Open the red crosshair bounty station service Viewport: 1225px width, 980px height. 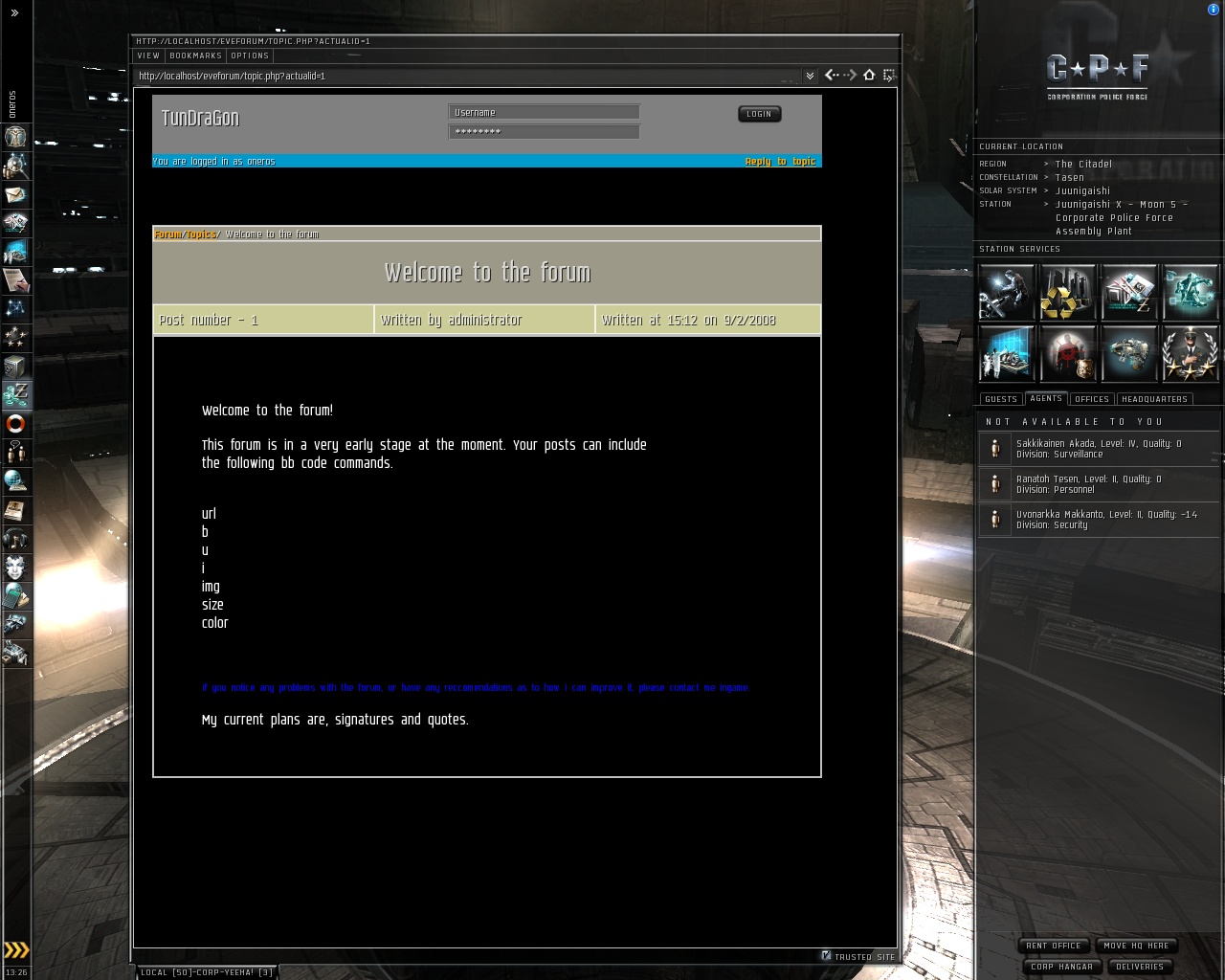click(x=1068, y=353)
